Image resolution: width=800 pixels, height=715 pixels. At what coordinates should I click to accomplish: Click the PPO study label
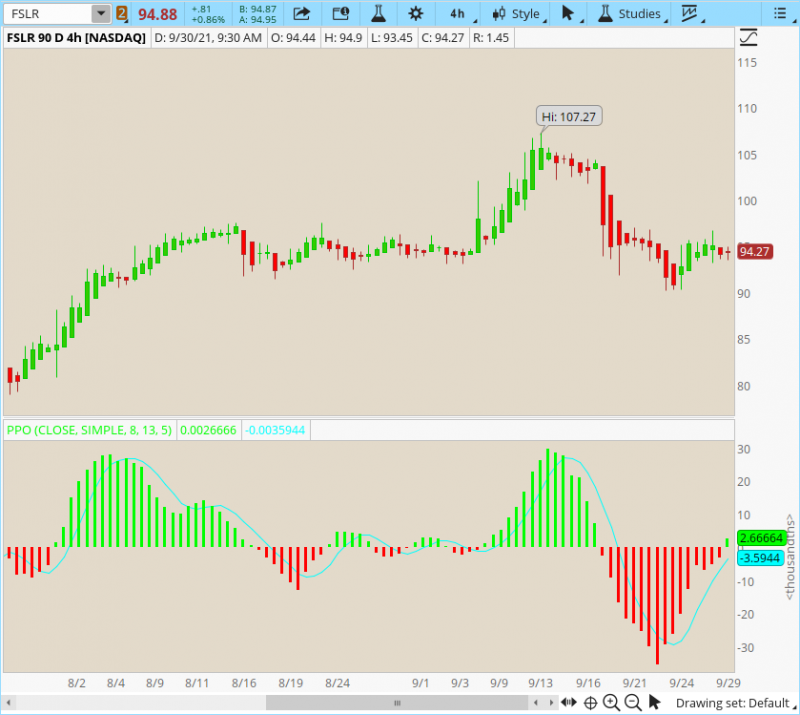89,430
